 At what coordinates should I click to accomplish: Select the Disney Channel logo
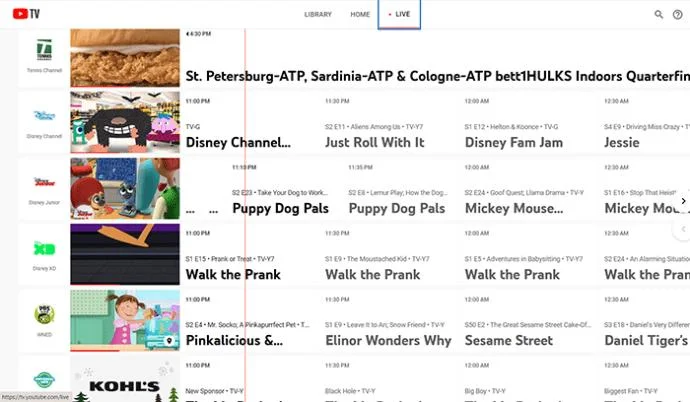44,116
